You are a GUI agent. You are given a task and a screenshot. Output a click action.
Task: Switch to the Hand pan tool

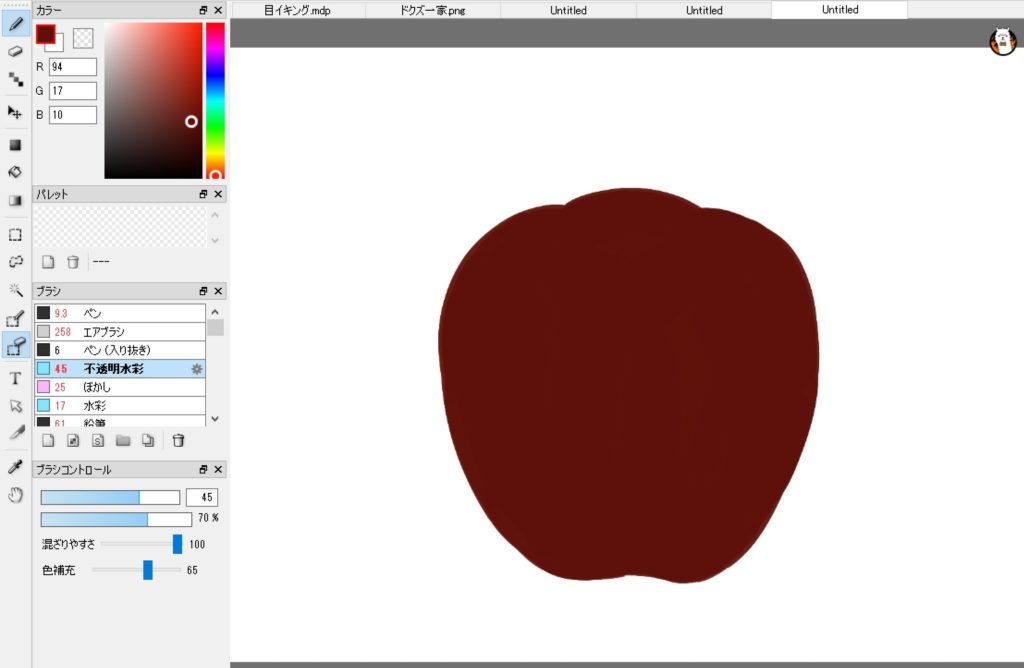click(15, 495)
